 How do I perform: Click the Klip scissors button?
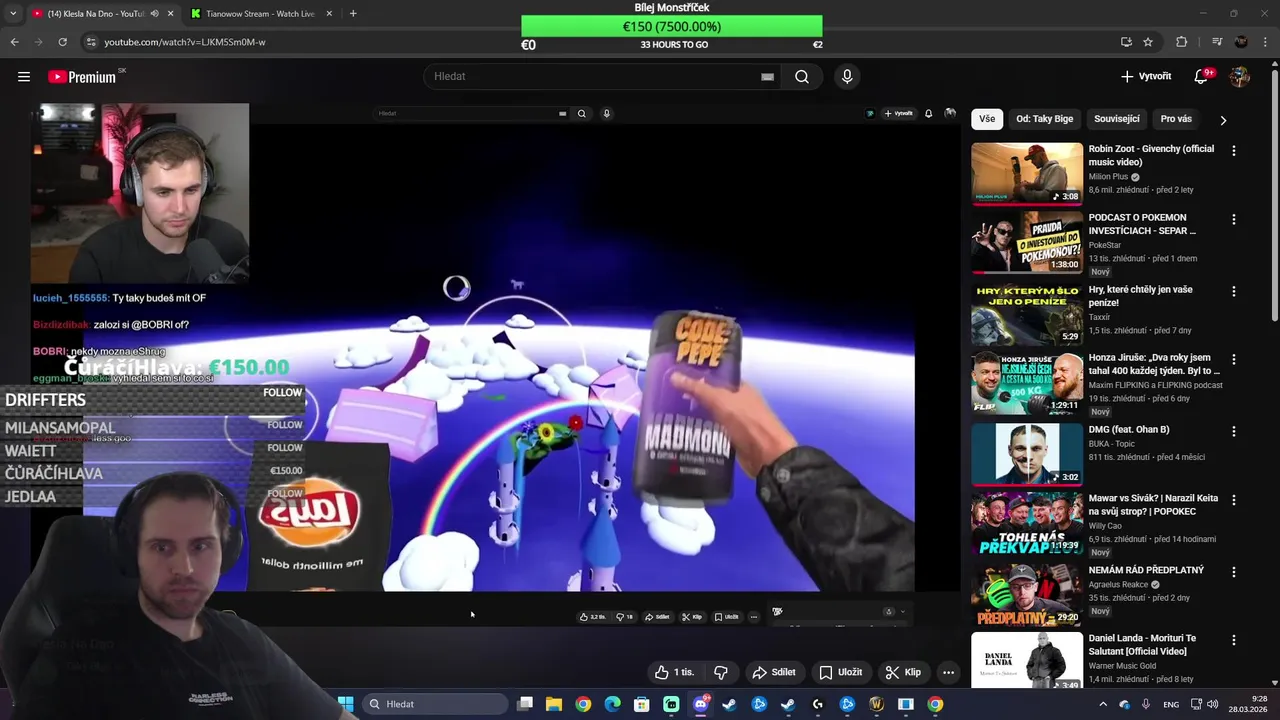pos(903,673)
